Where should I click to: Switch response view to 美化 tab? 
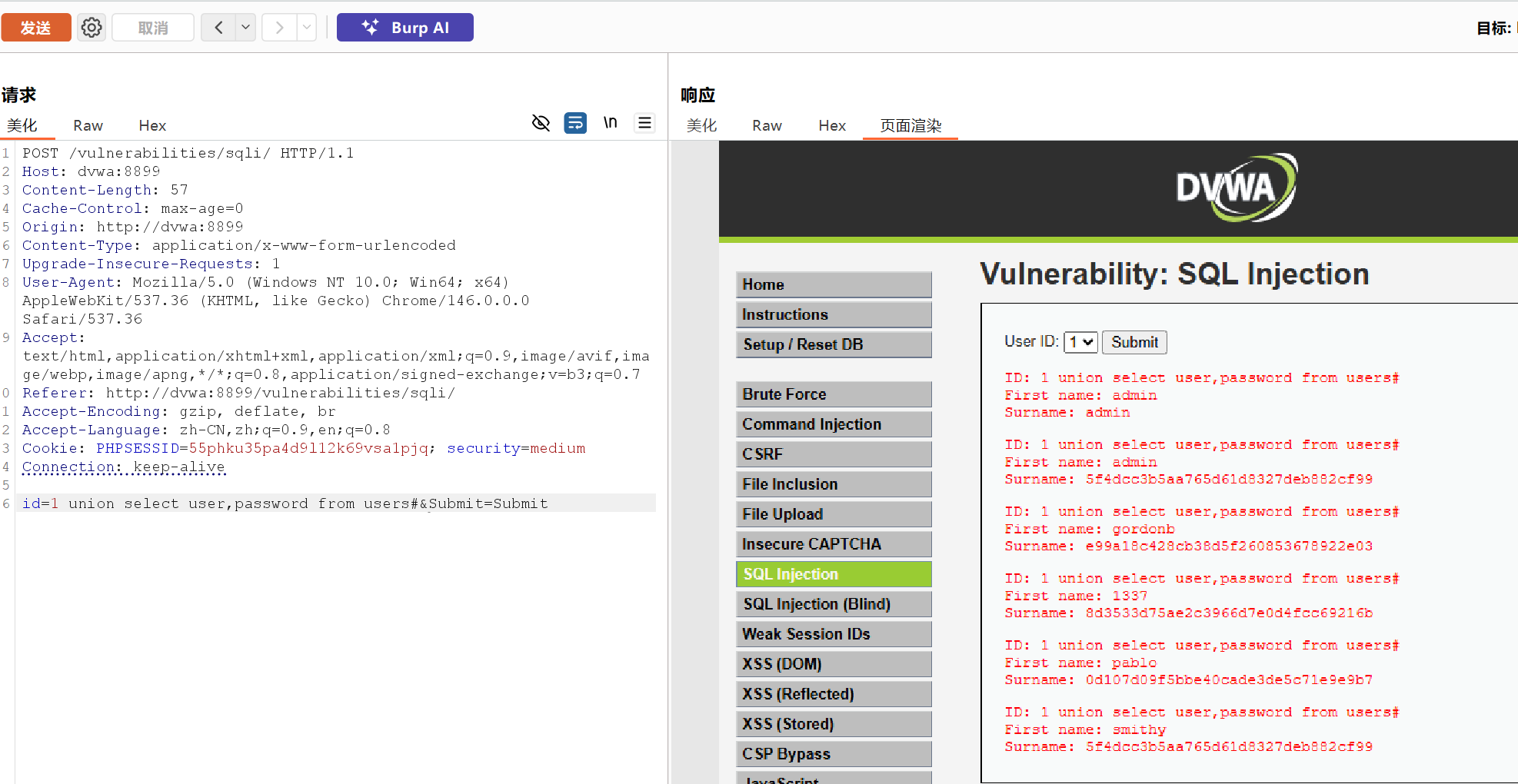(701, 125)
